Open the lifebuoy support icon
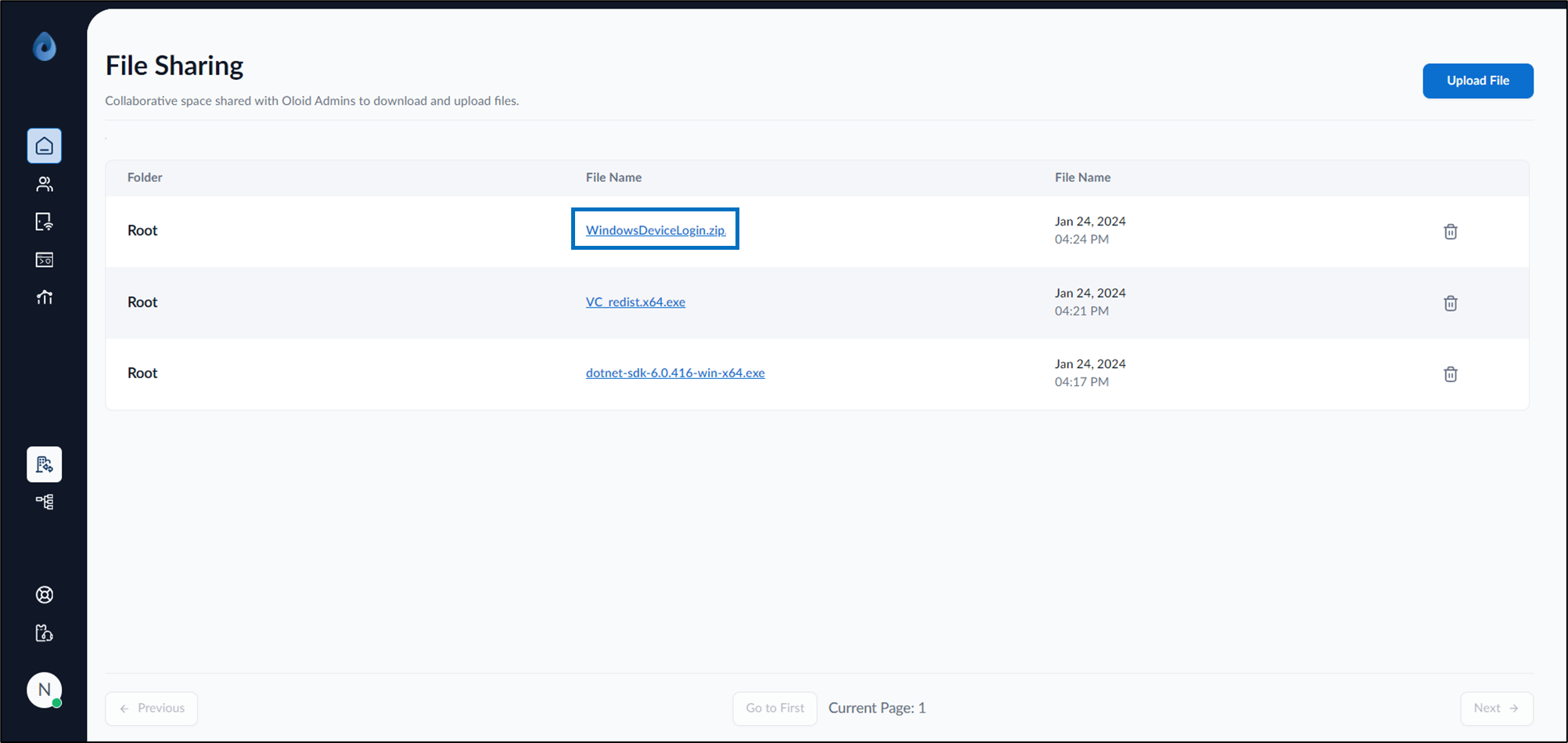The image size is (1568, 743). click(x=45, y=595)
